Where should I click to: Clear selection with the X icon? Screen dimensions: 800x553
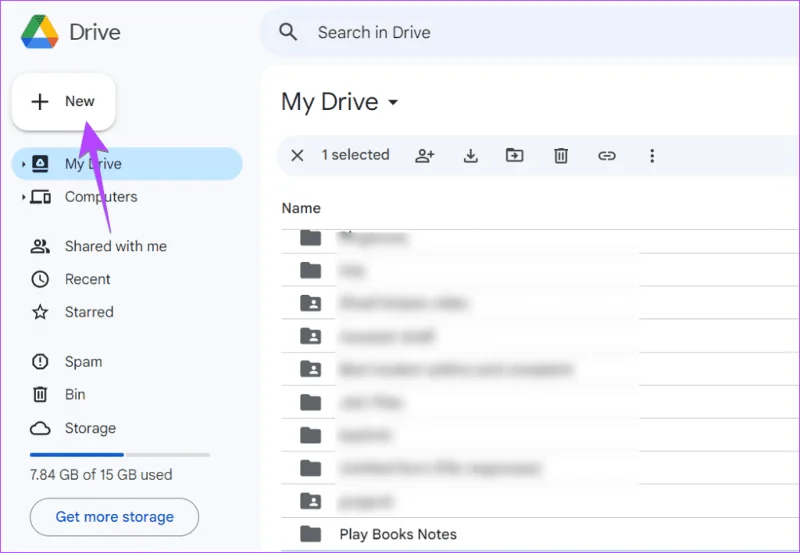297,156
